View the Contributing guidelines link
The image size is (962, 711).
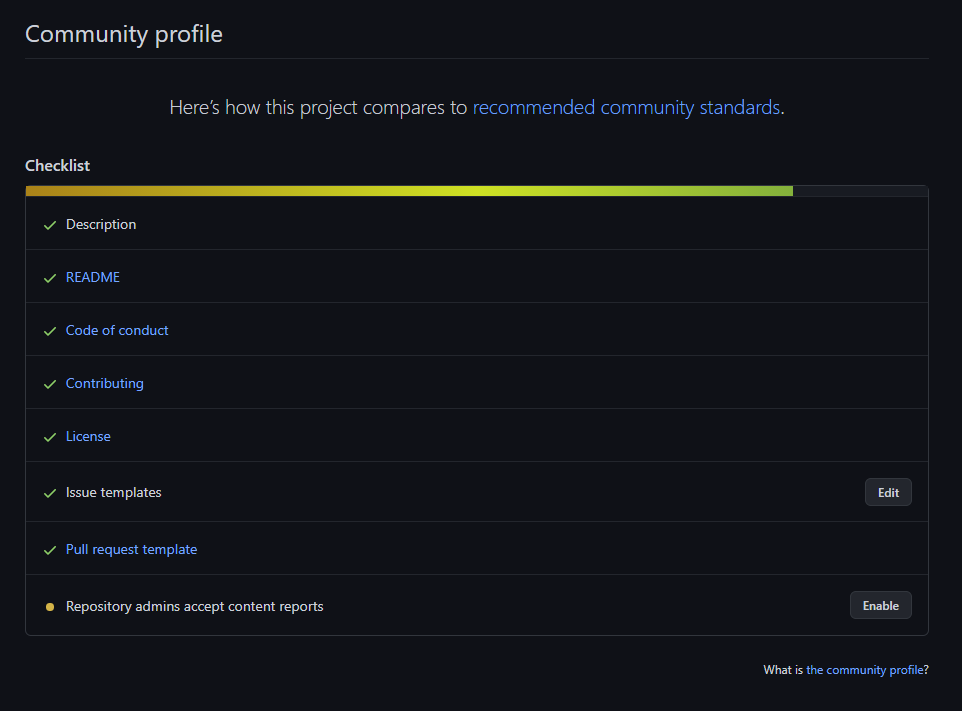(x=104, y=382)
